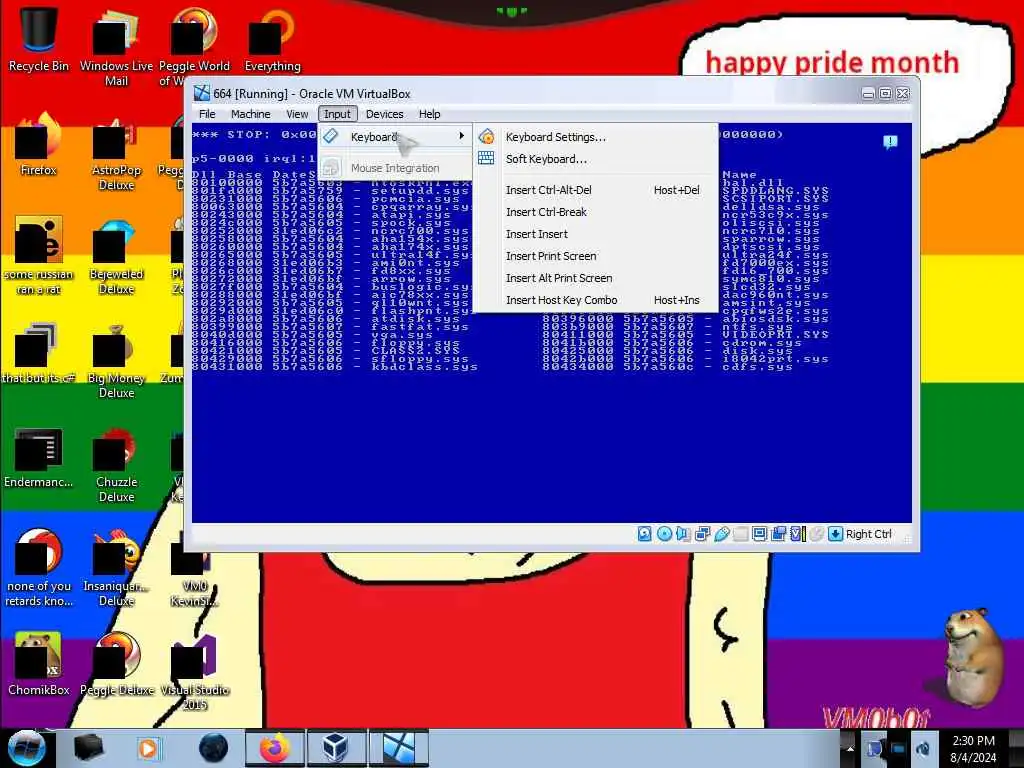Screen dimensions: 1024x768
Task: Select the ChomikBox desktop icon
Action: pyautogui.click(x=39, y=664)
